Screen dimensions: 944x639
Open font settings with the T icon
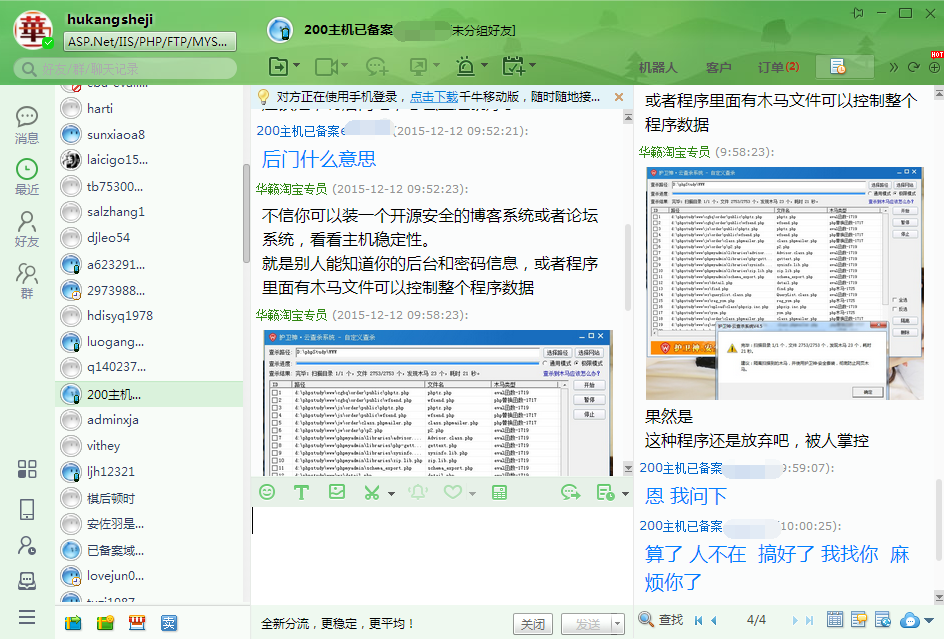(x=301, y=493)
